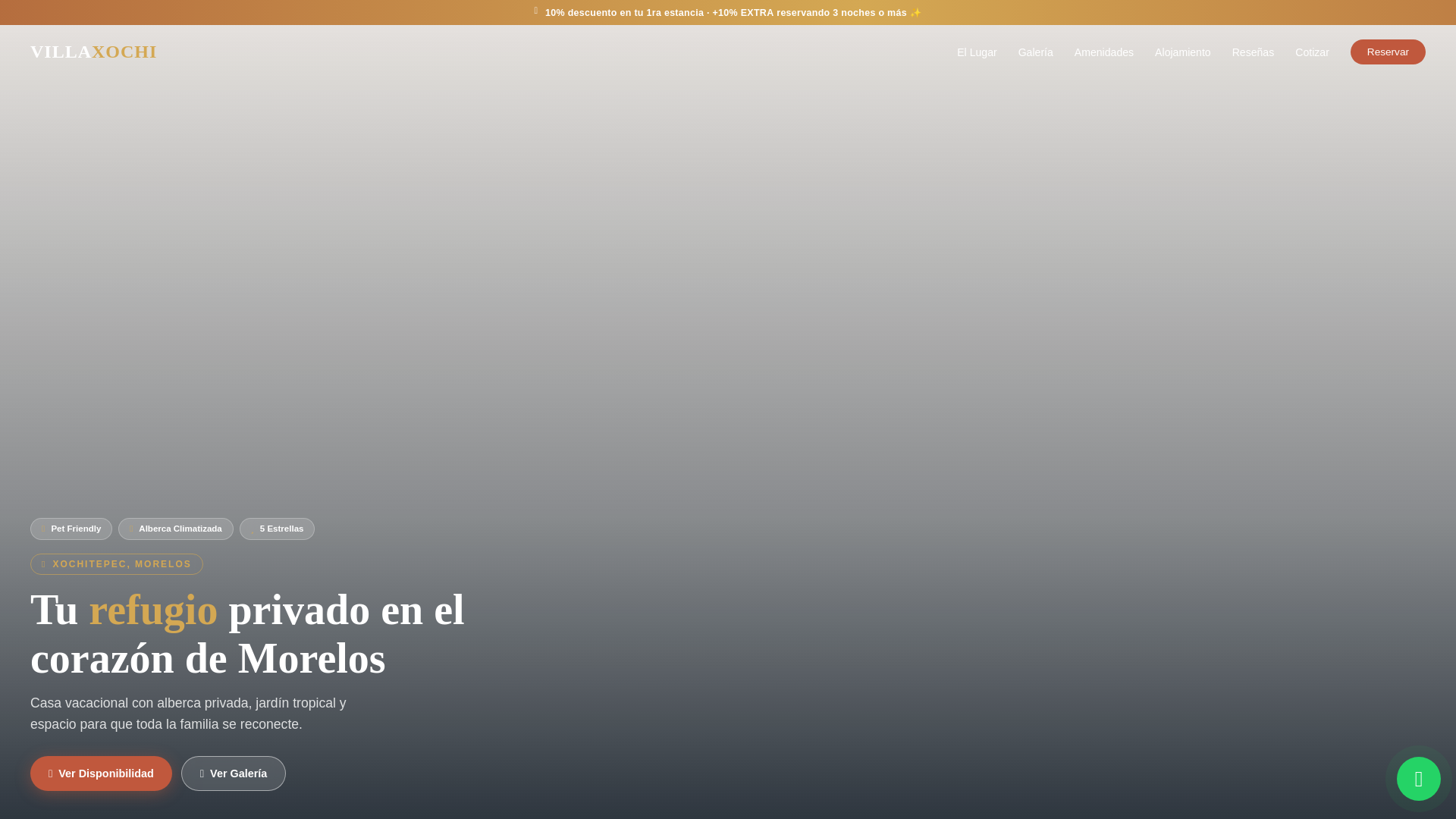Viewport: 1456px width, 819px height.
Task: Click Ver Disponibilidad button
Action: point(101,773)
